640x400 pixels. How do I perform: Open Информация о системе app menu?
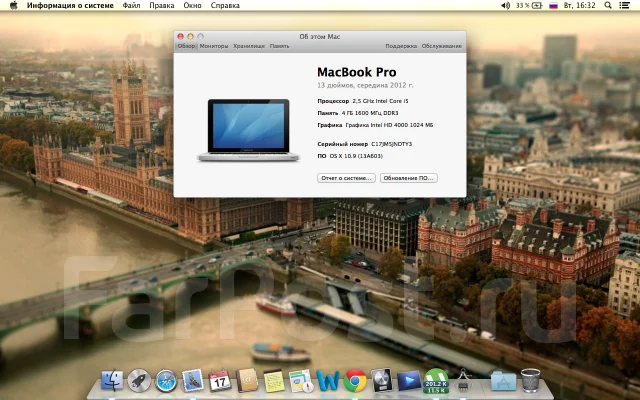70,5
